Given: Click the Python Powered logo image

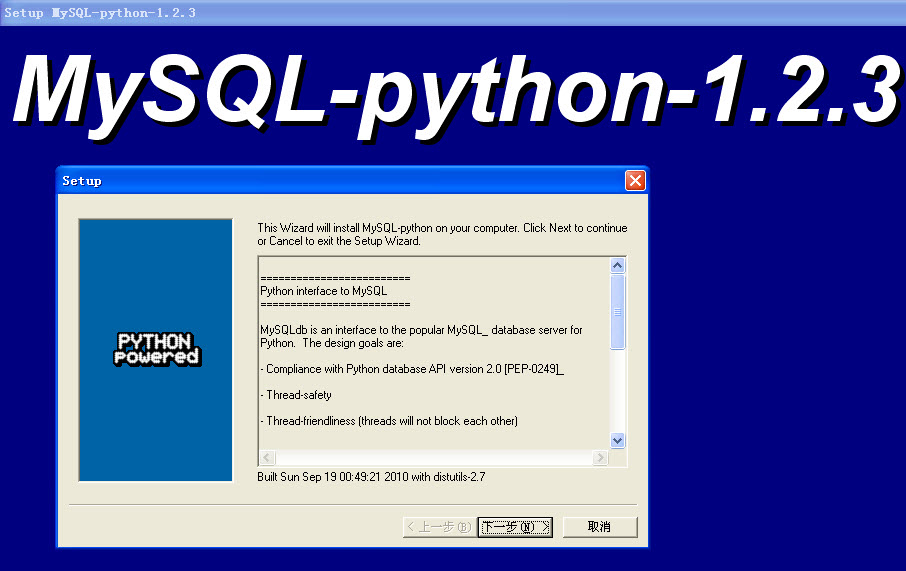Looking at the screenshot, I should 156,349.
